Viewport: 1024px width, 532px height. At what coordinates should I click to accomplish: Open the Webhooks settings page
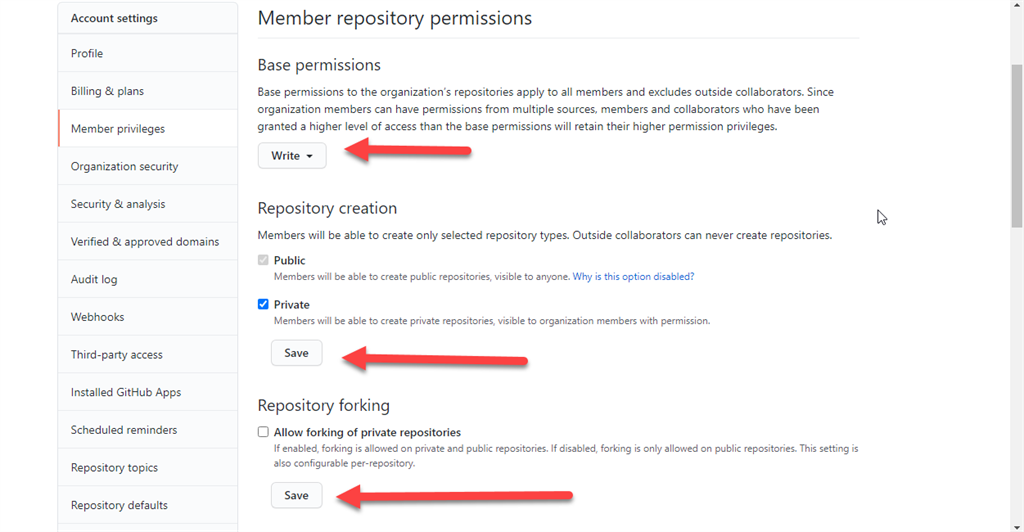coord(97,317)
